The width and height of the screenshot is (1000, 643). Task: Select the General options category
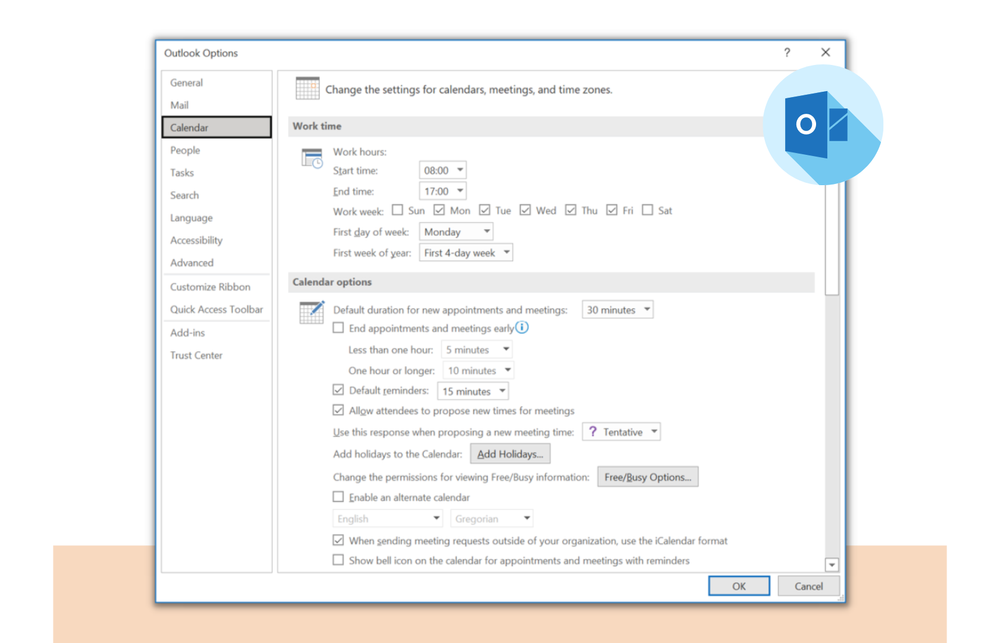(x=216, y=82)
